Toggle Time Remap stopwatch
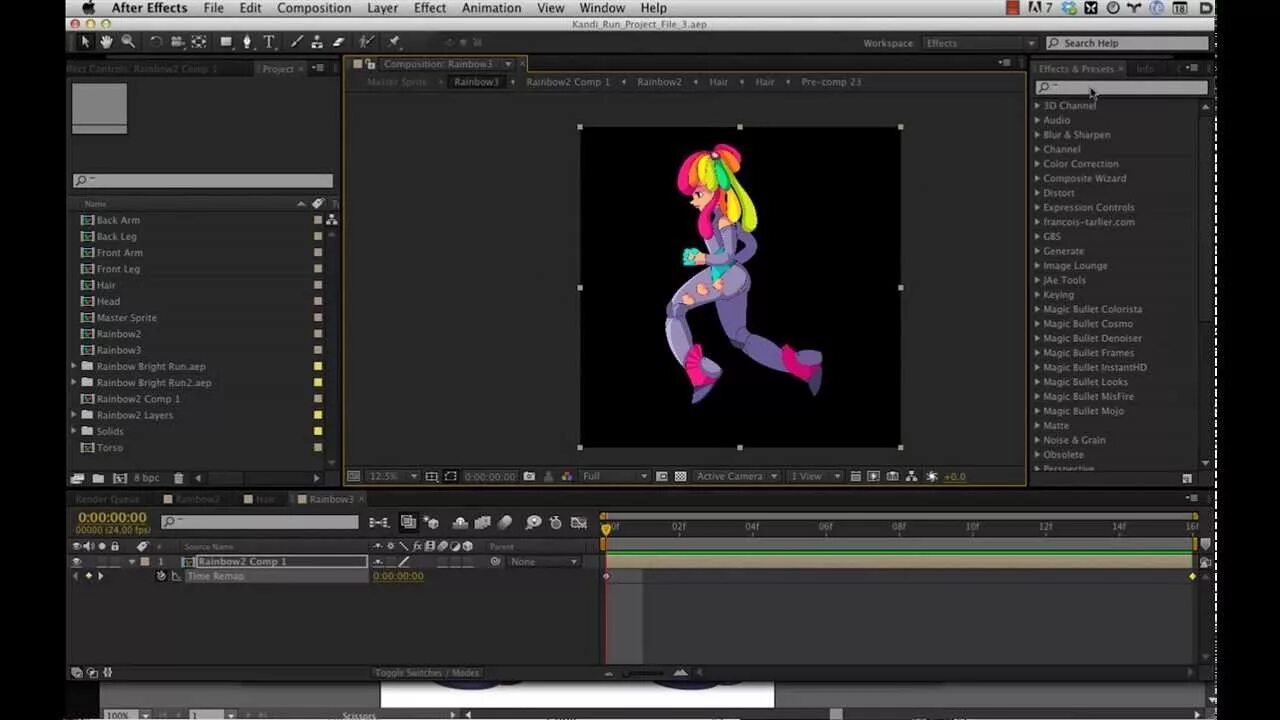The width and height of the screenshot is (1280, 720). pos(161,576)
